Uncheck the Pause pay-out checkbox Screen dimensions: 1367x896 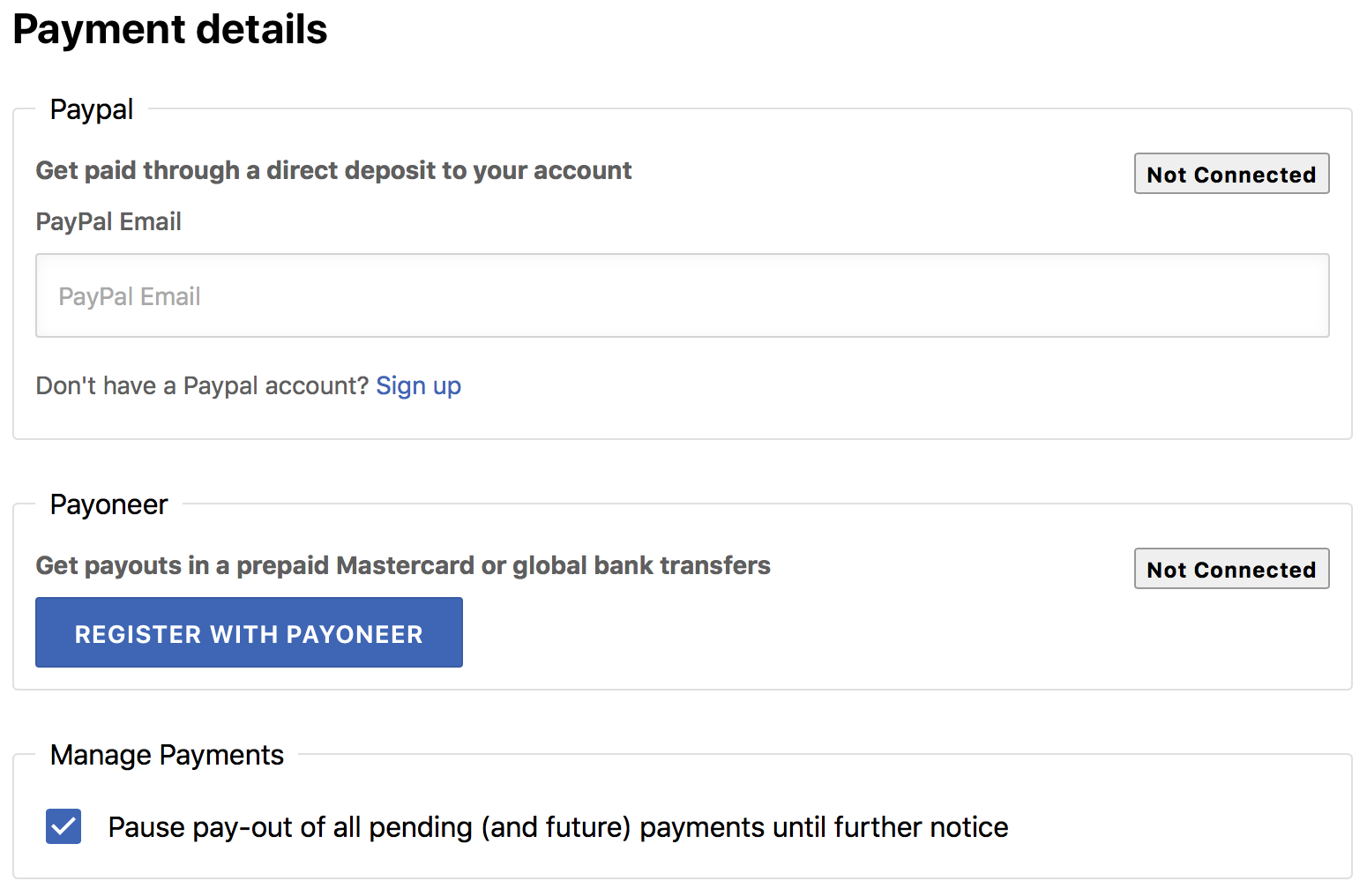[x=63, y=826]
